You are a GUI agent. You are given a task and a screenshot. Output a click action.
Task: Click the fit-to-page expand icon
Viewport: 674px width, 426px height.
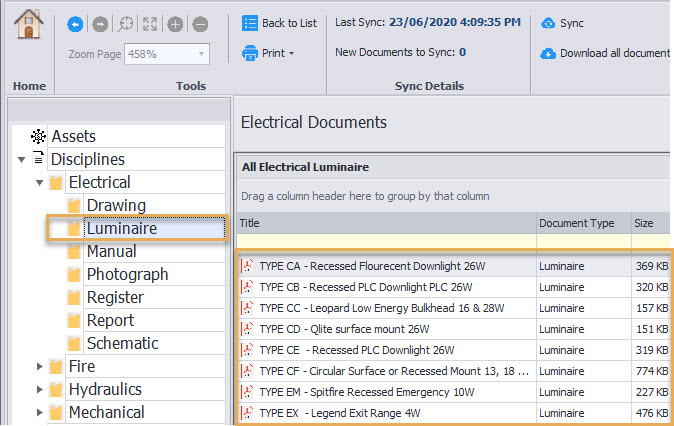(150, 25)
